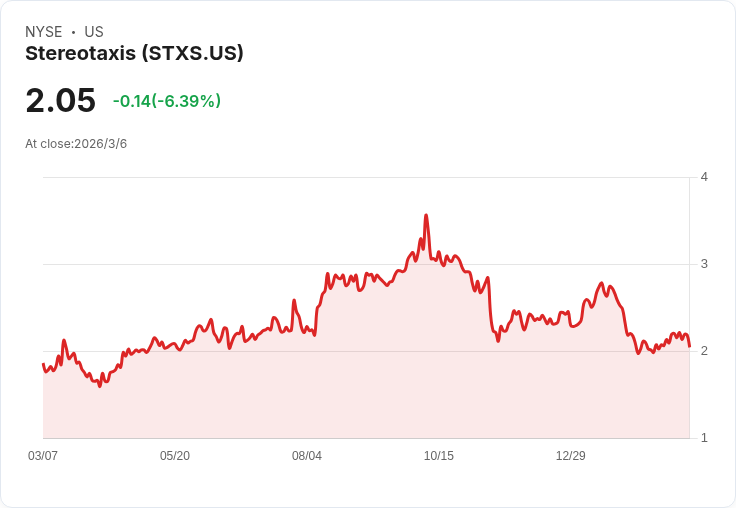Select the 10/15 date on x-axis
The height and width of the screenshot is (508, 736).
coord(439,456)
